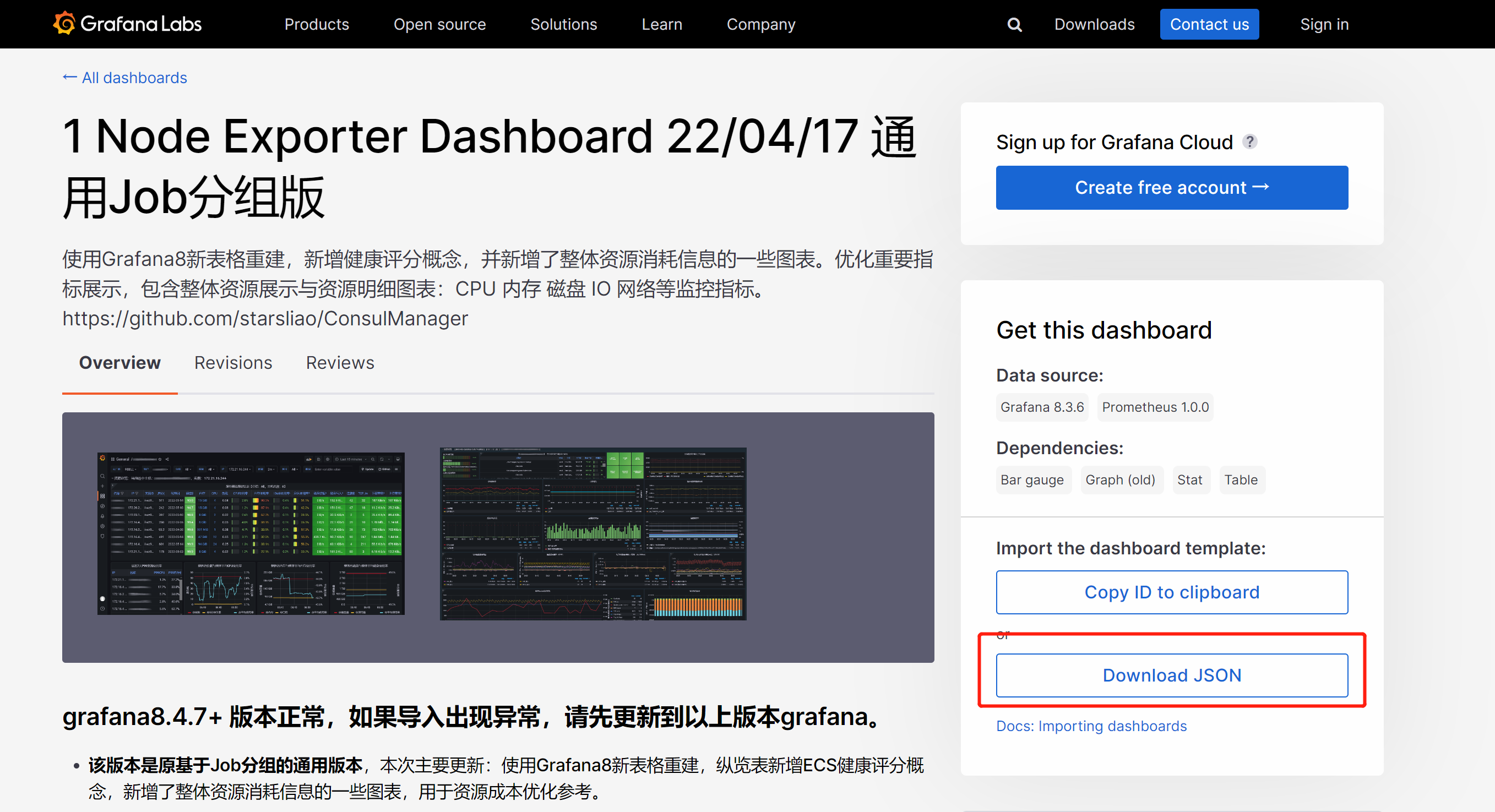The height and width of the screenshot is (812, 1495).
Task: Open the first dashboard table screenshot thumbnail
Action: pos(251,533)
